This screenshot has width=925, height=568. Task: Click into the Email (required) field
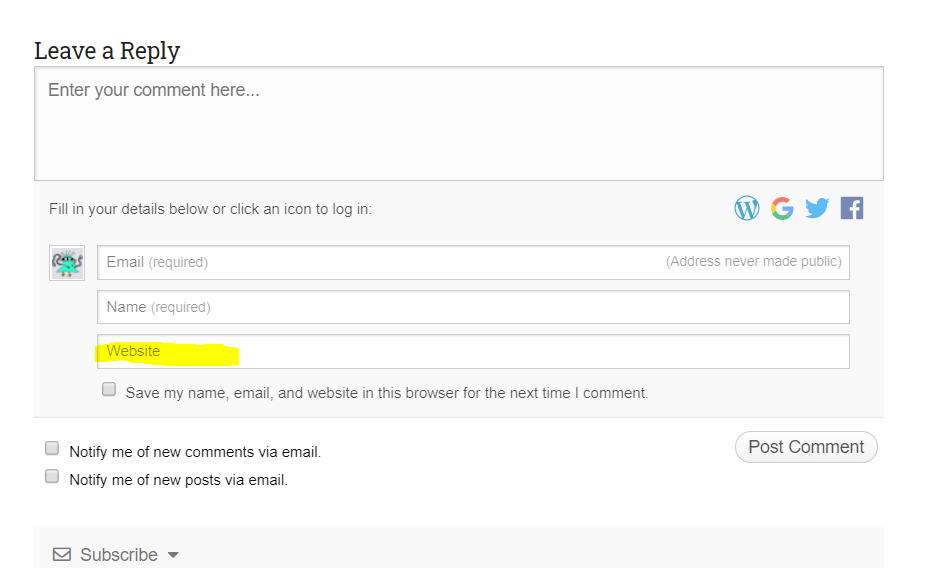[x=473, y=262]
